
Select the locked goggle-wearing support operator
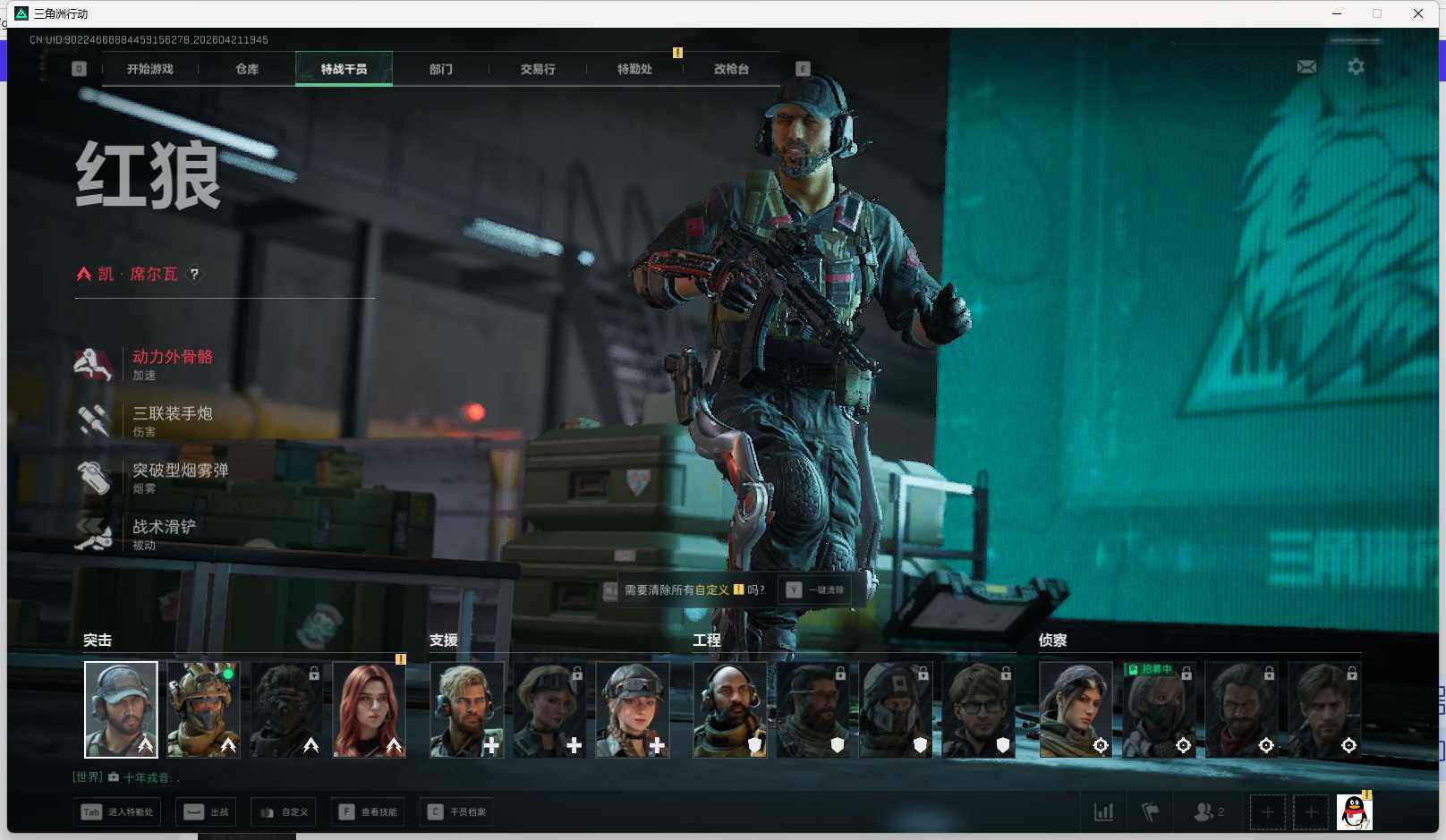coord(549,710)
